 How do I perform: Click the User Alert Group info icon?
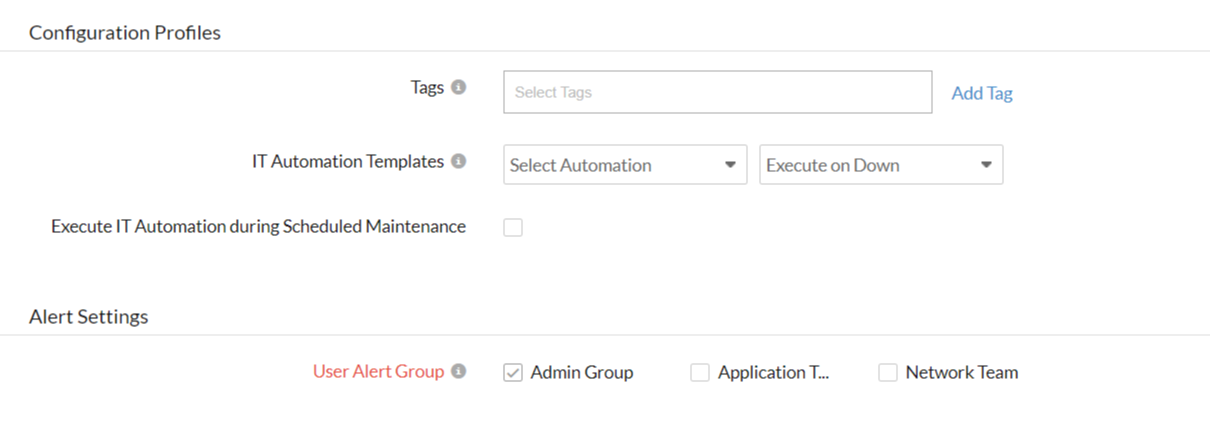[x=459, y=371]
